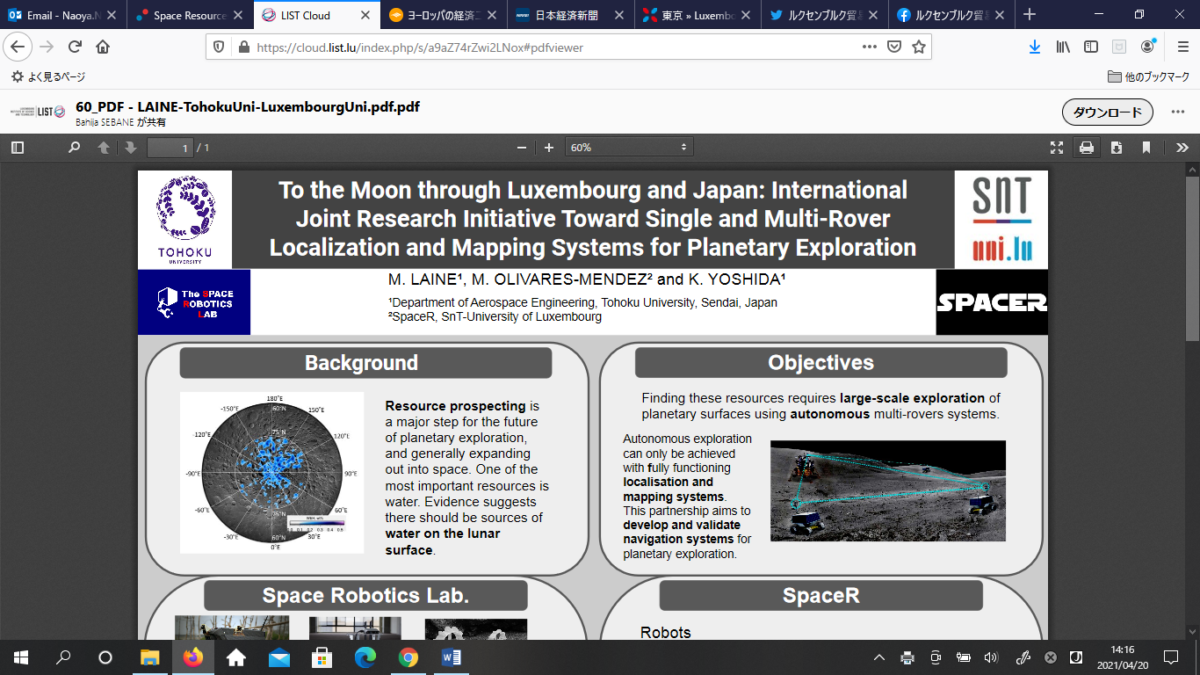Open page actions three-dot menu in address bar
Viewport: 1200px width, 675px height.
[868, 47]
